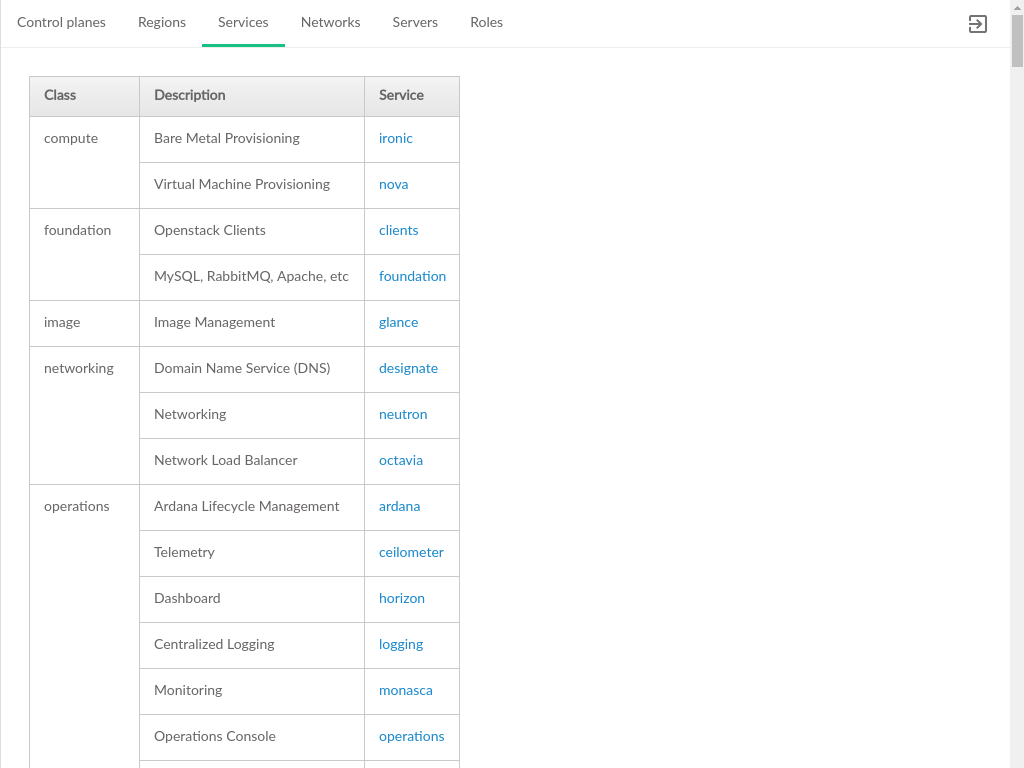
Task: Open the designate DNS service link
Action: click(x=408, y=369)
